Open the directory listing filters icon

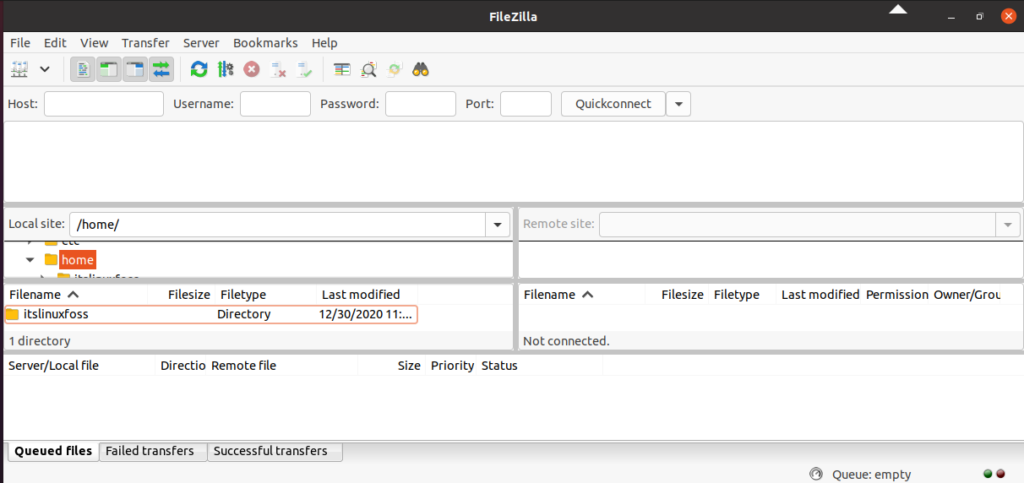[342, 69]
